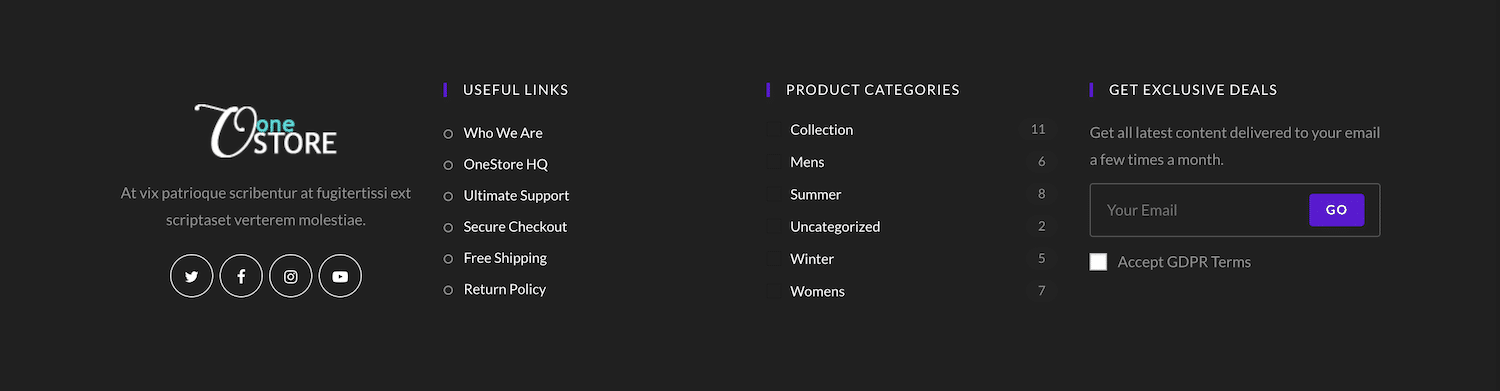Viewport: 1500px width, 391px height.
Task: Open the OneStore HQ link
Action: pyautogui.click(x=506, y=164)
